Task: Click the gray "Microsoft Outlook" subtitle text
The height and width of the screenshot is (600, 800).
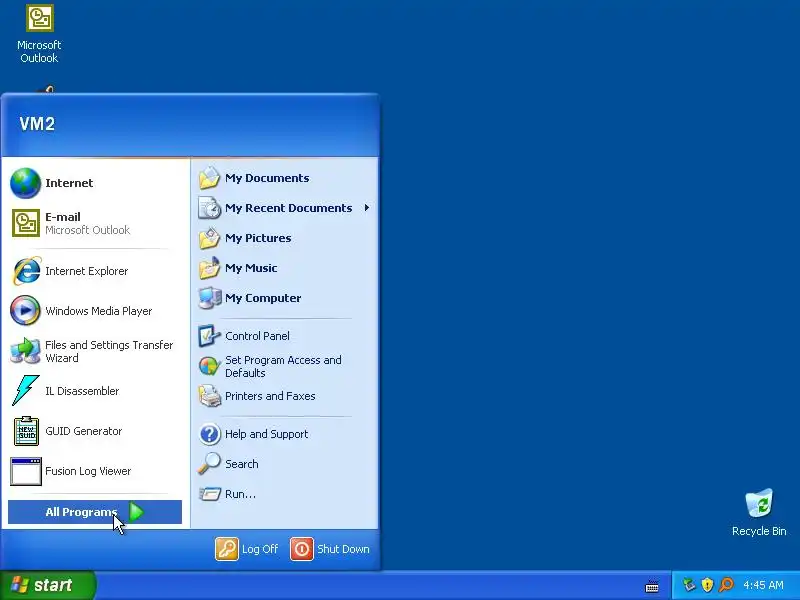Action: tap(87, 230)
